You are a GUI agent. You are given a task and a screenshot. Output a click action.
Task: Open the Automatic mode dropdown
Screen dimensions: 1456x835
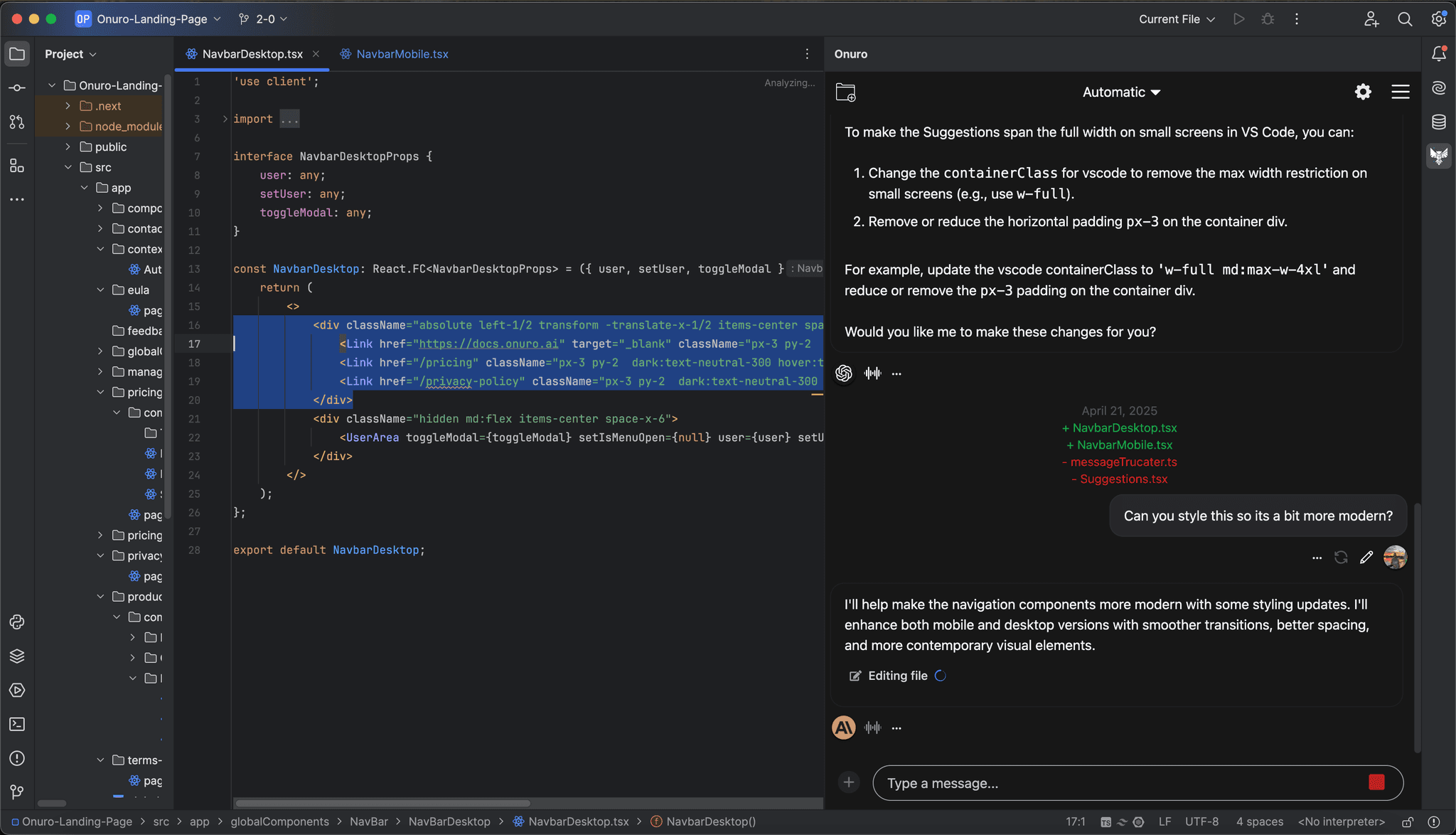point(1120,92)
